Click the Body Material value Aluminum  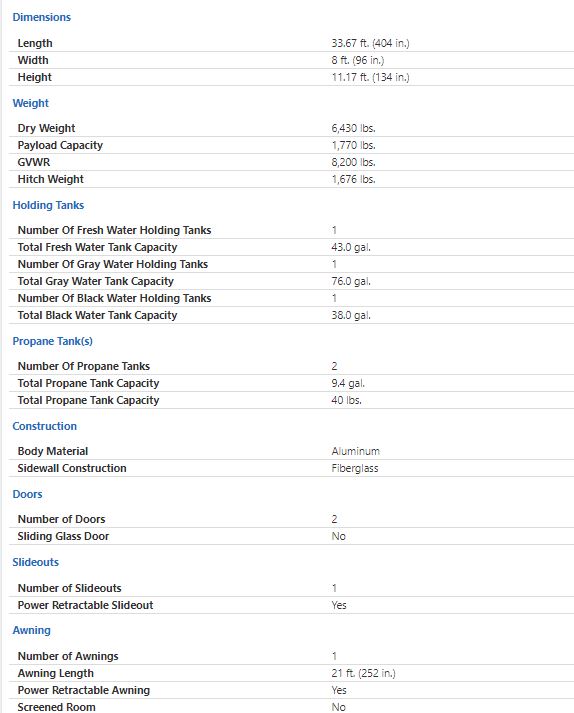pyautogui.click(x=355, y=452)
